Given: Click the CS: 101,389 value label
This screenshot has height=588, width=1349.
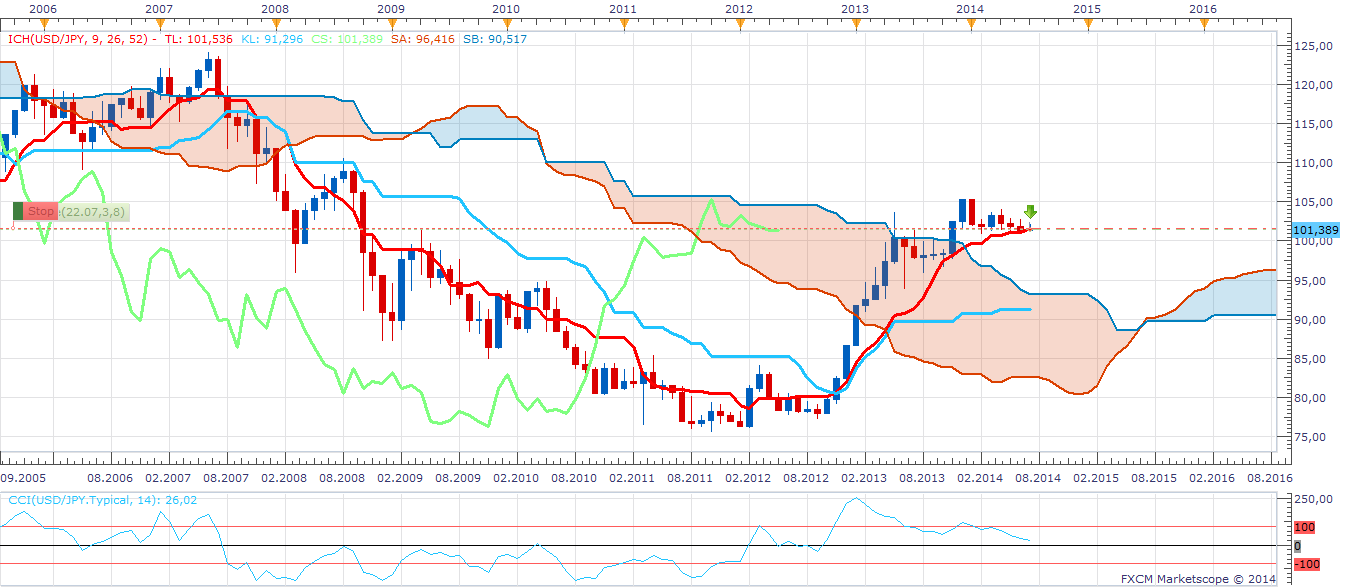Looking at the screenshot, I should point(347,39).
